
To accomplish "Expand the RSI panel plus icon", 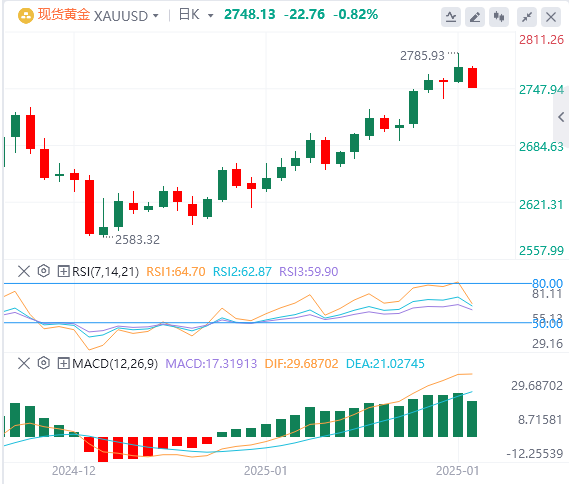I will (x=64, y=271).
